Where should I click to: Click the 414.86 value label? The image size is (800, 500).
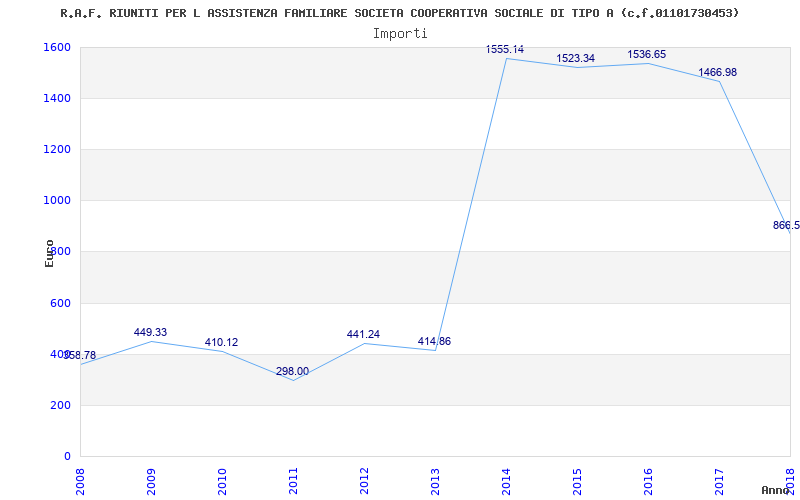click(434, 342)
